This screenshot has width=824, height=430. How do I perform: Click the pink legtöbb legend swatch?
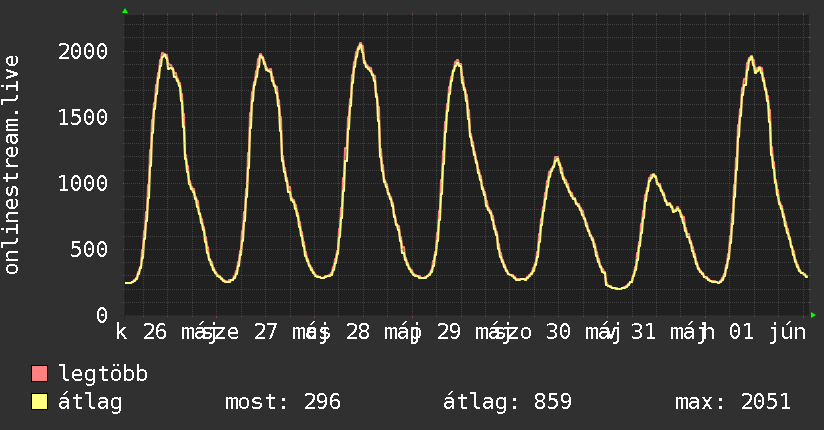[x=39, y=374]
